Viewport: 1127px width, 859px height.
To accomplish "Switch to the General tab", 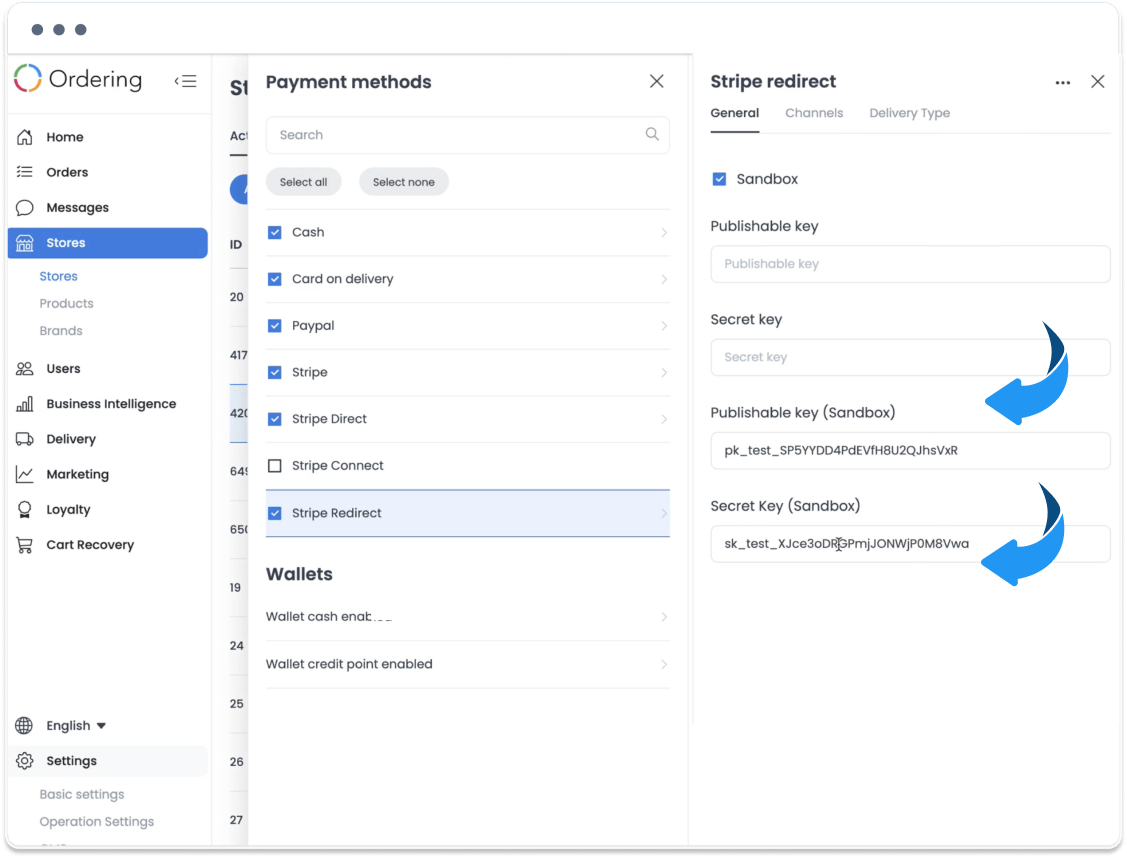I will 735,113.
